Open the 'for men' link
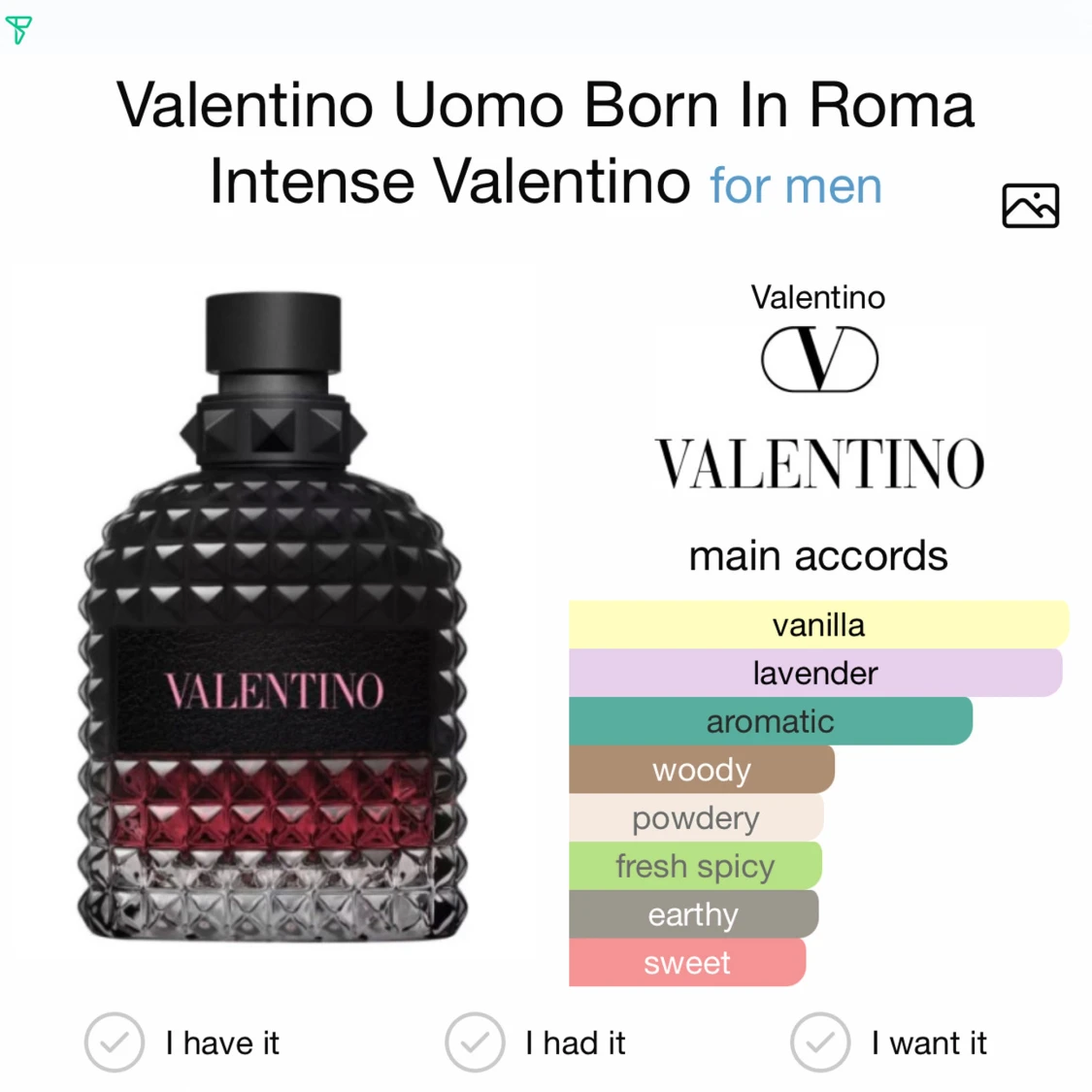This screenshot has width=1092, height=1092. pyautogui.click(x=795, y=186)
